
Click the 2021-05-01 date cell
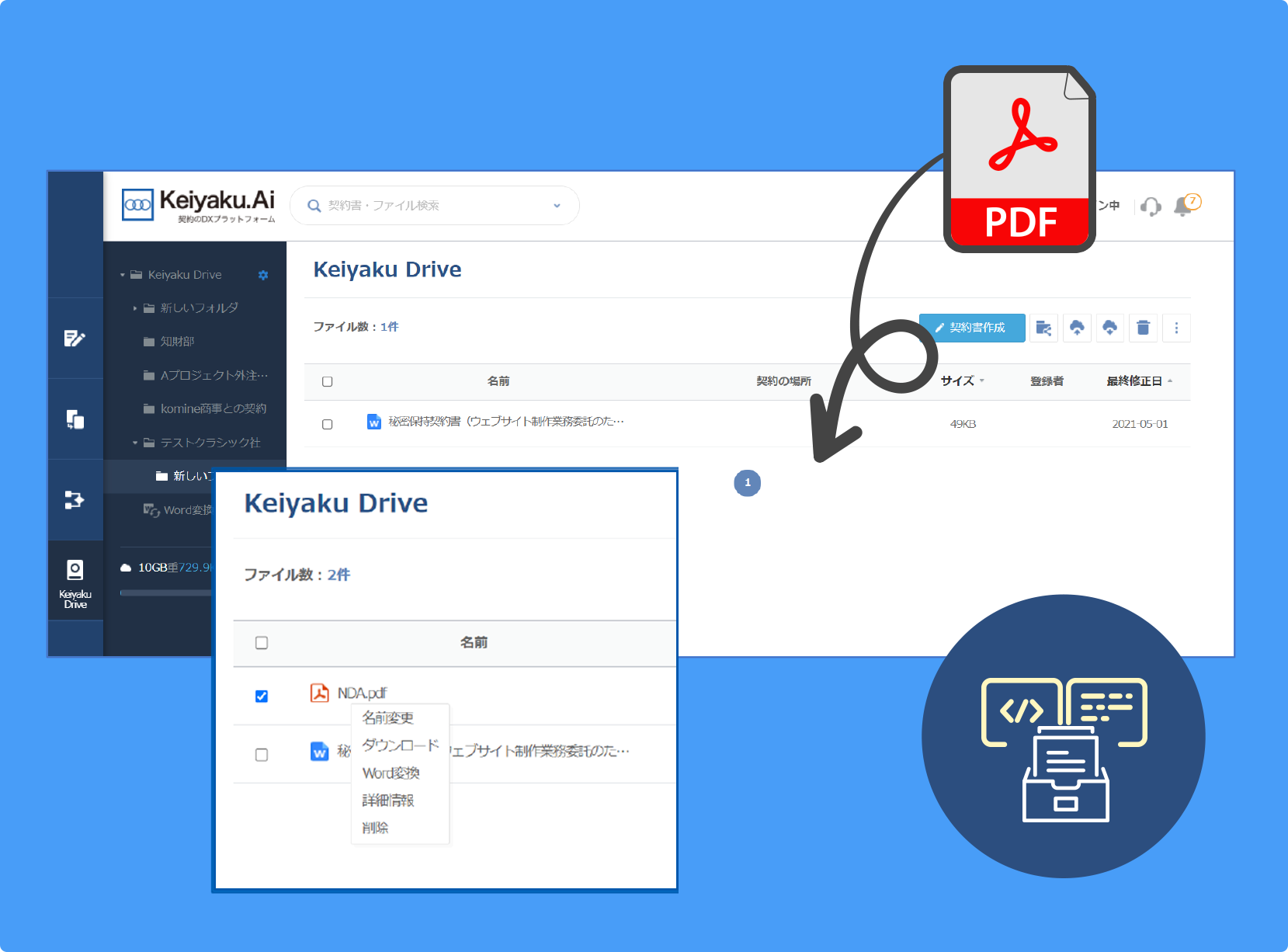(x=1140, y=424)
